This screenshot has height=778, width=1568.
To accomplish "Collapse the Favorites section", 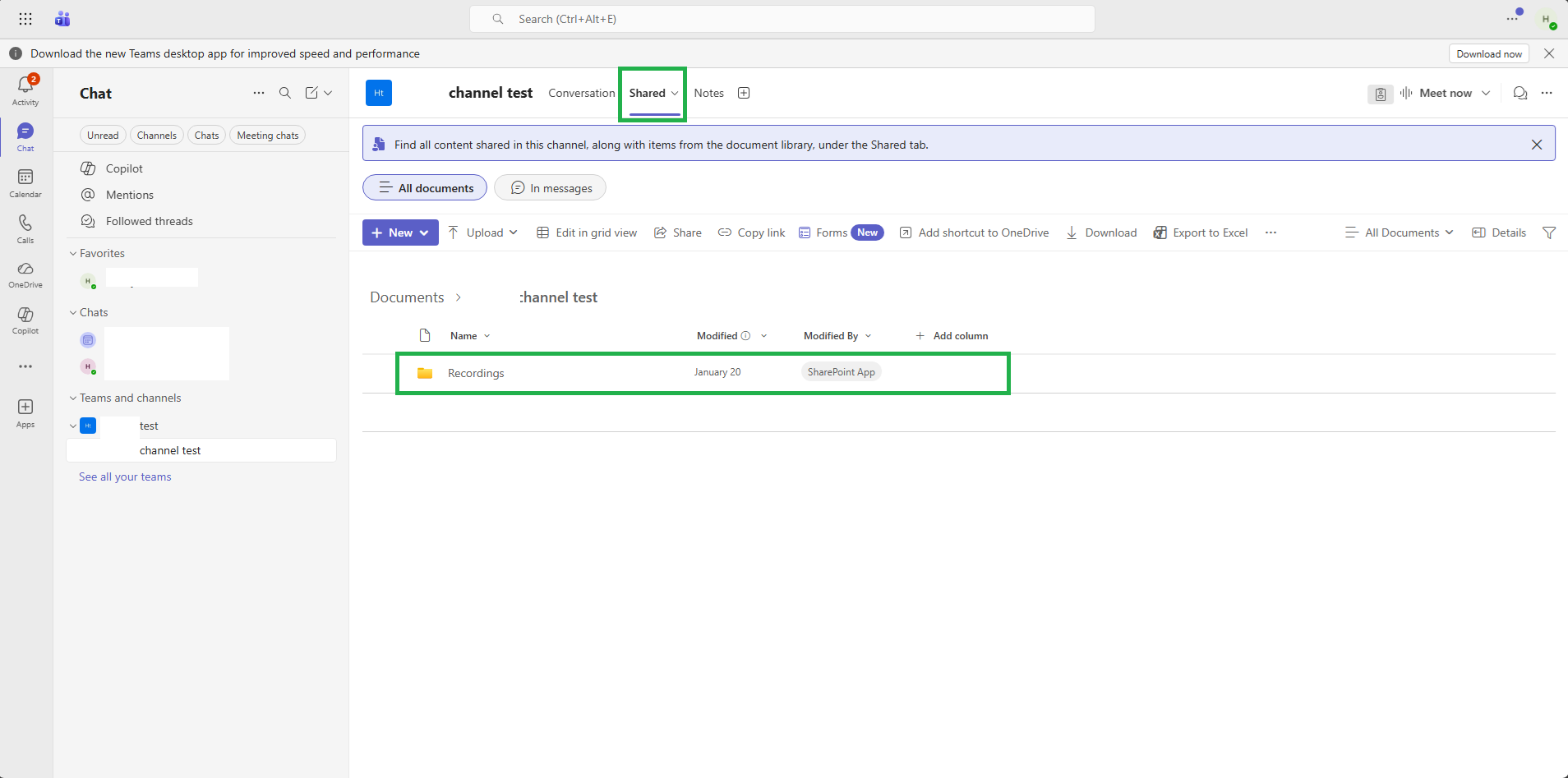I will 73,254.
